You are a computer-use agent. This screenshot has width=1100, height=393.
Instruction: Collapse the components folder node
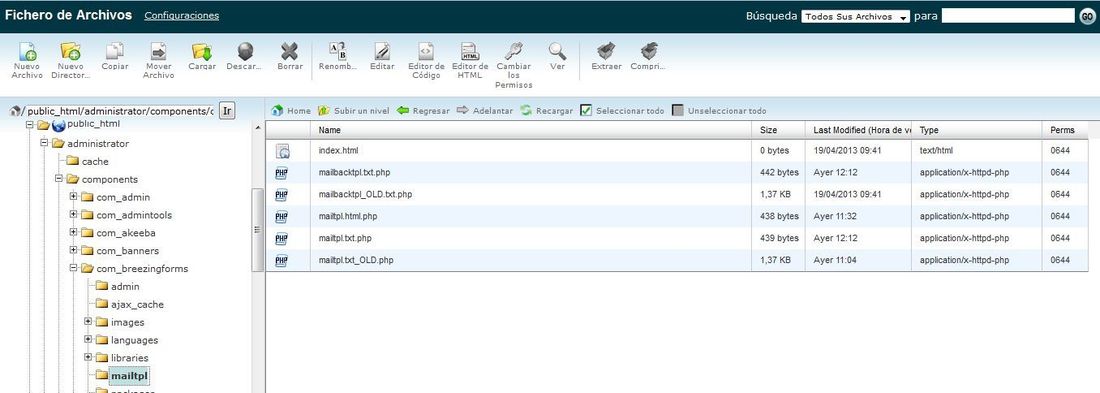pyautogui.click(x=59, y=179)
